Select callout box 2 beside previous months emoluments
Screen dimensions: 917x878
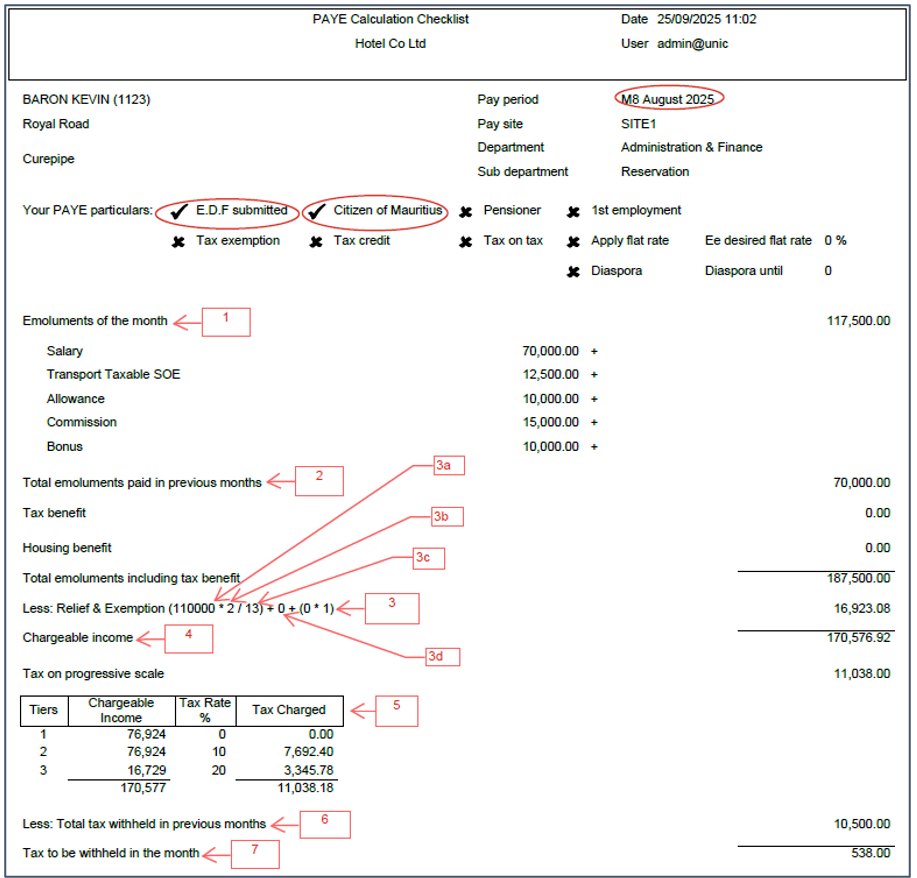coord(319,481)
